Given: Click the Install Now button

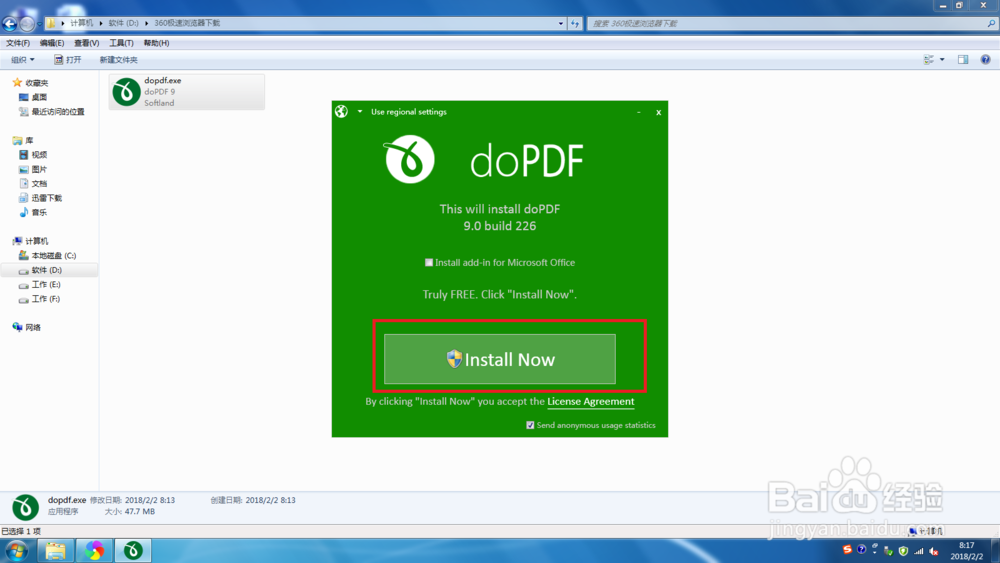Looking at the screenshot, I should (x=499, y=359).
